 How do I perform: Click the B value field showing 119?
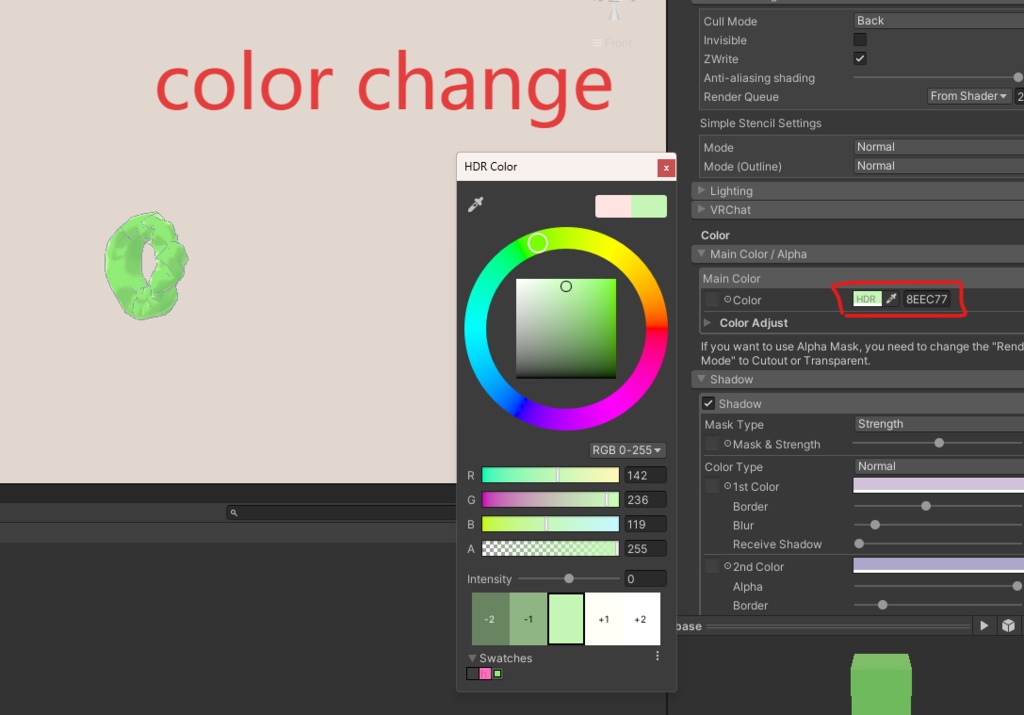(645, 524)
